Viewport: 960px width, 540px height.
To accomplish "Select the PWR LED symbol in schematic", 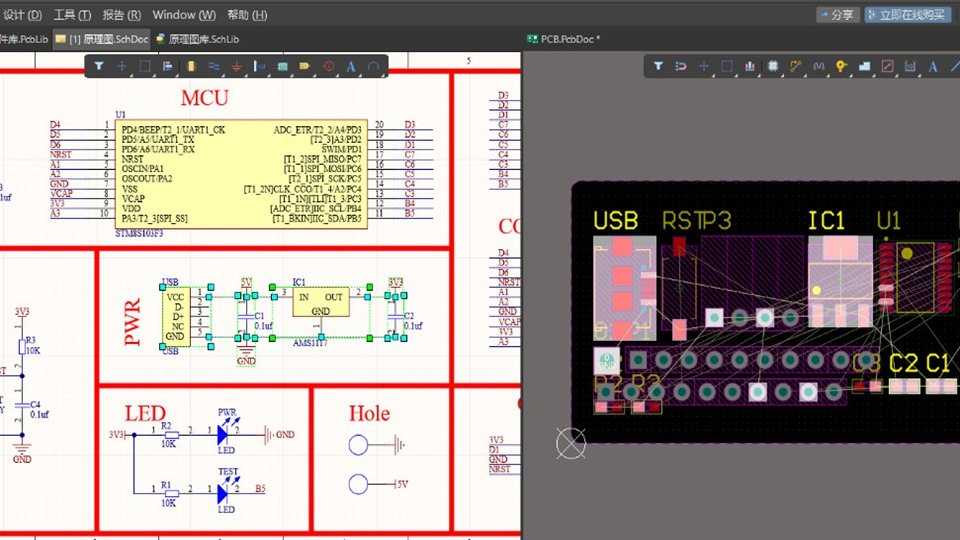I will coord(225,433).
